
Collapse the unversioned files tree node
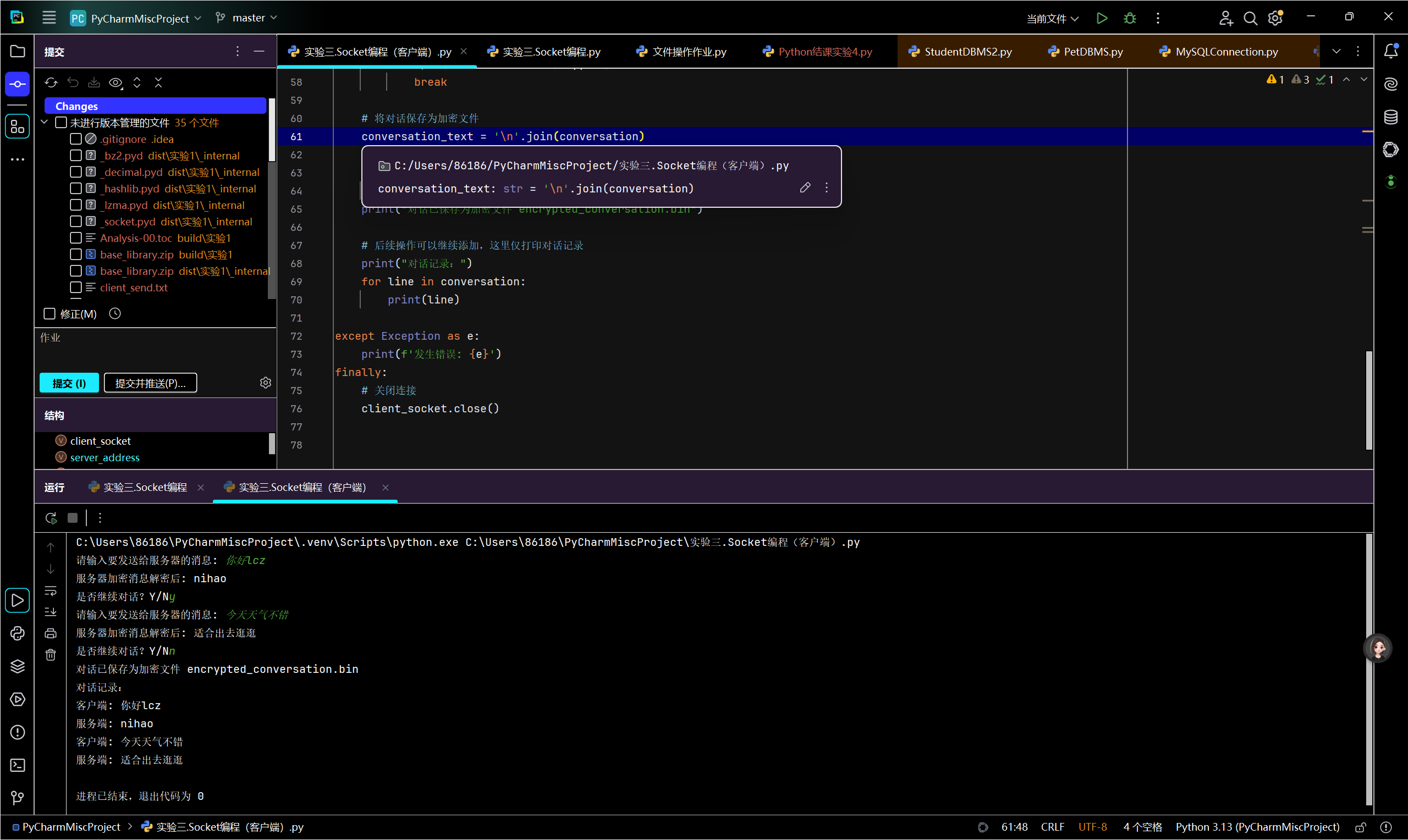[x=45, y=122]
